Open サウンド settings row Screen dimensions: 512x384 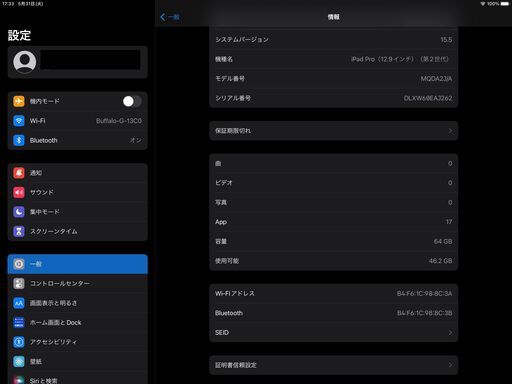(78, 192)
